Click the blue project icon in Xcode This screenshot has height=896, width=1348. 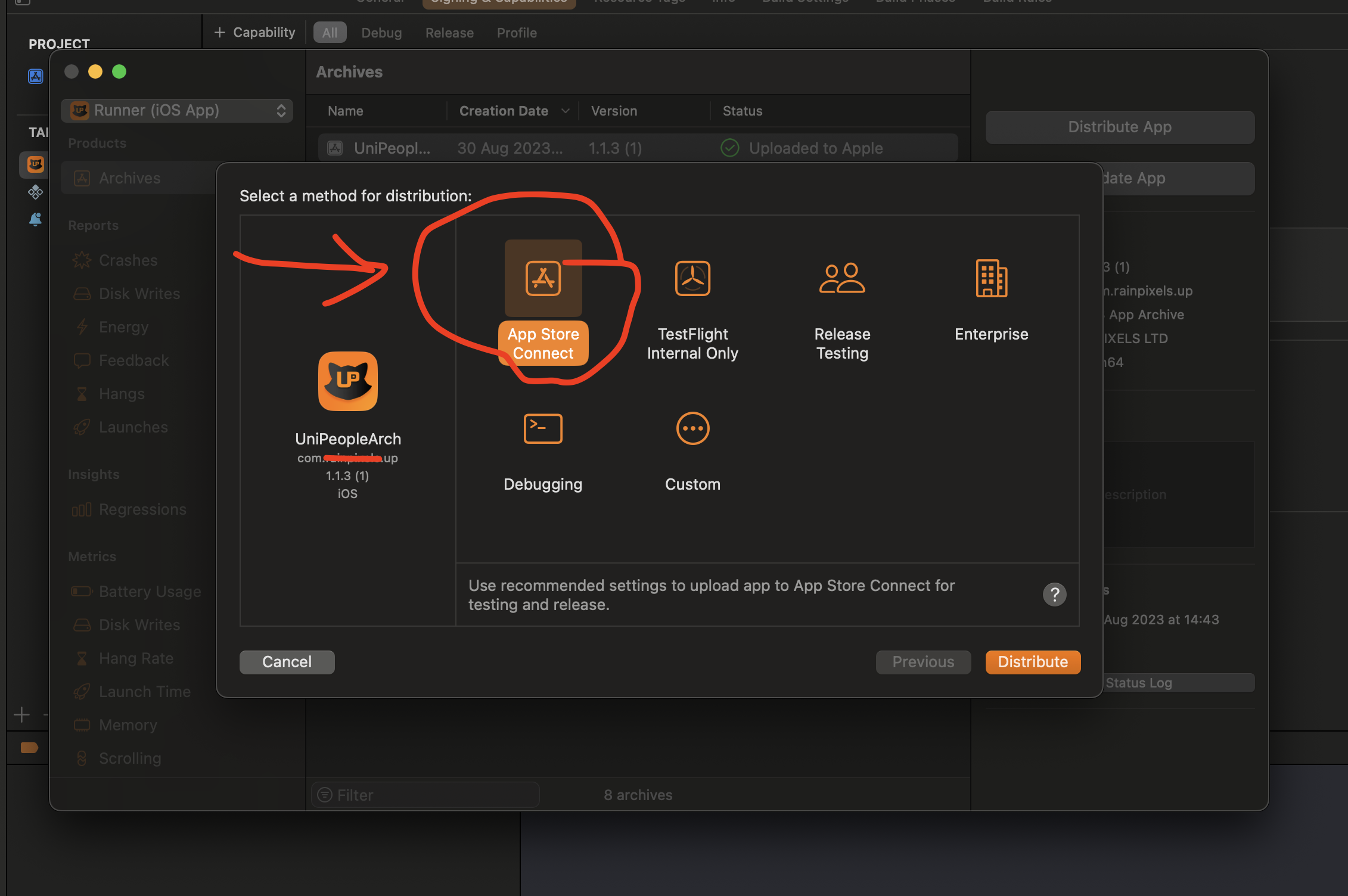36,76
